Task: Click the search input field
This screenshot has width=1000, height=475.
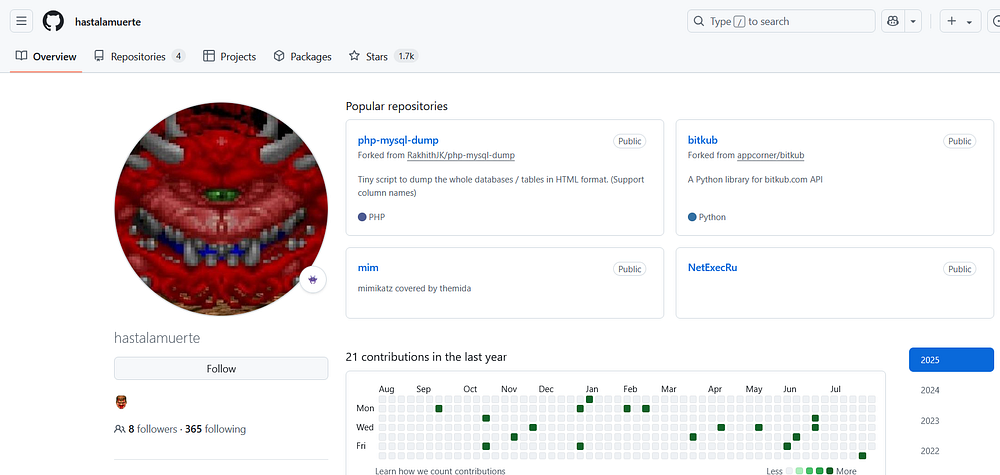Action: (x=781, y=21)
